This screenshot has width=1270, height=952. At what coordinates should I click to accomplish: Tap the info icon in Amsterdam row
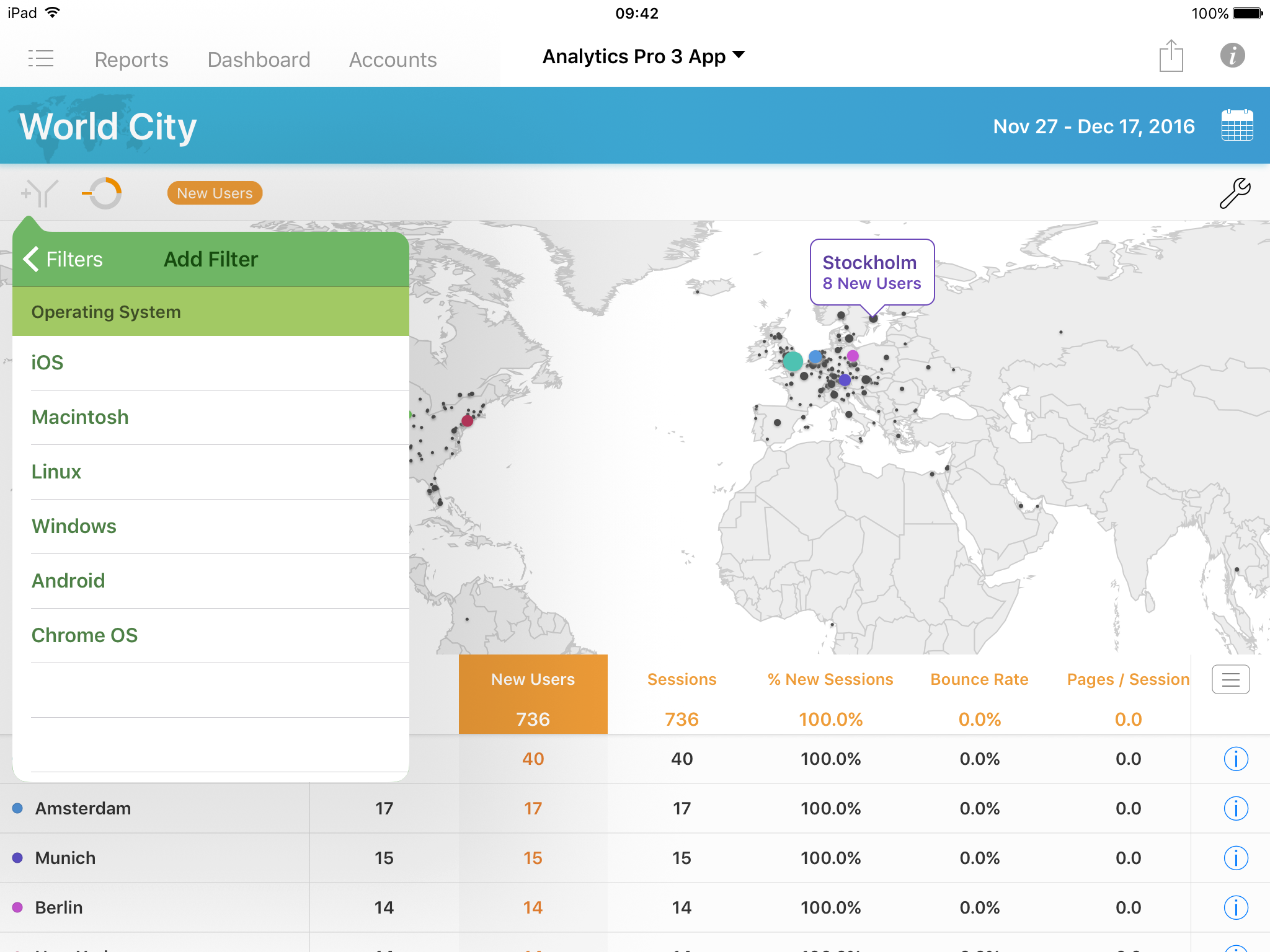click(x=1235, y=808)
